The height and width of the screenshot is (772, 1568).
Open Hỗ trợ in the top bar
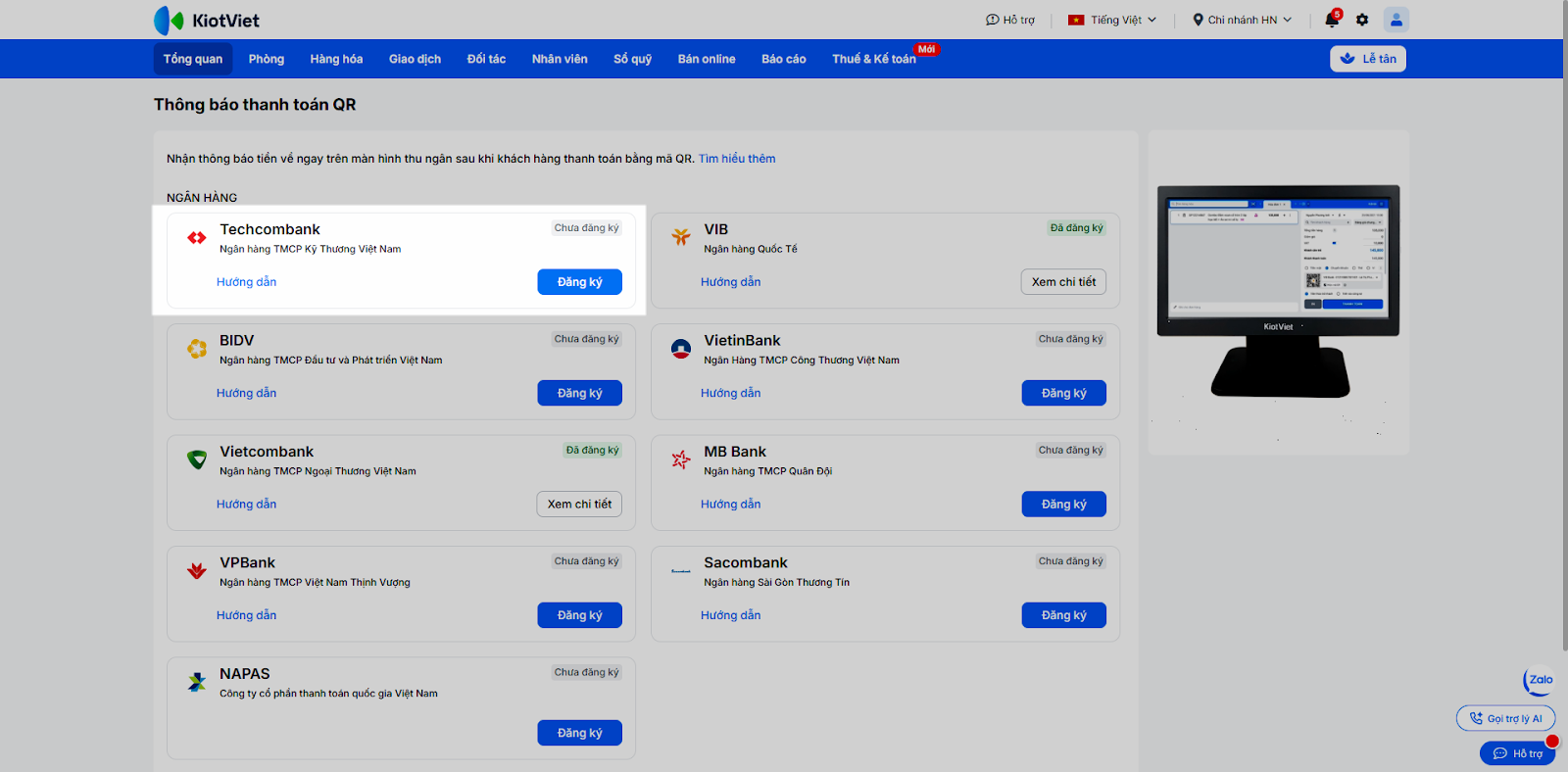(x=1010, y=20)
